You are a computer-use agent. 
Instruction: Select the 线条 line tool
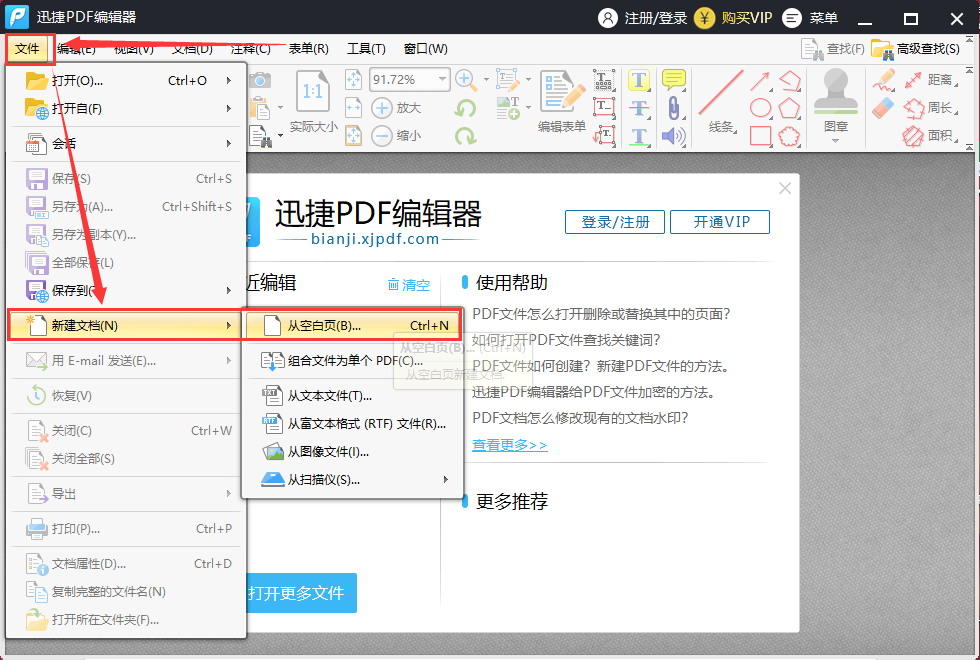pos(721,101)
